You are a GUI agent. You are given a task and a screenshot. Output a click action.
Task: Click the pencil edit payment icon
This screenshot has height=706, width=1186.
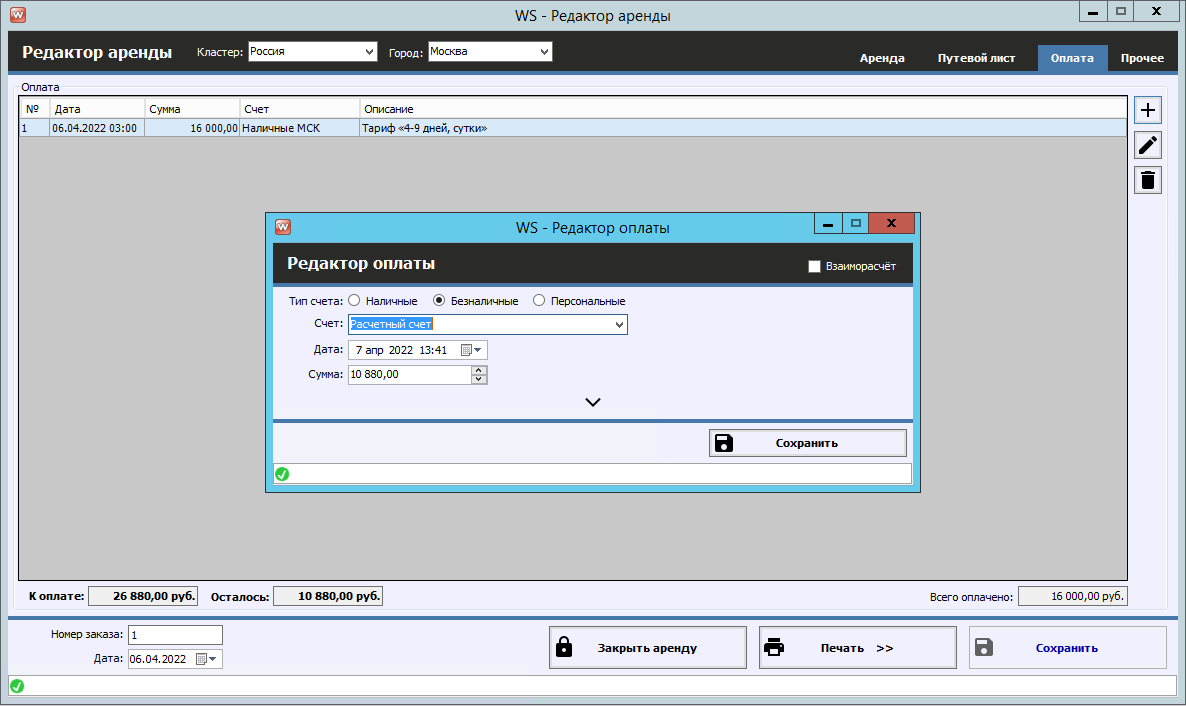[1148, 145]
